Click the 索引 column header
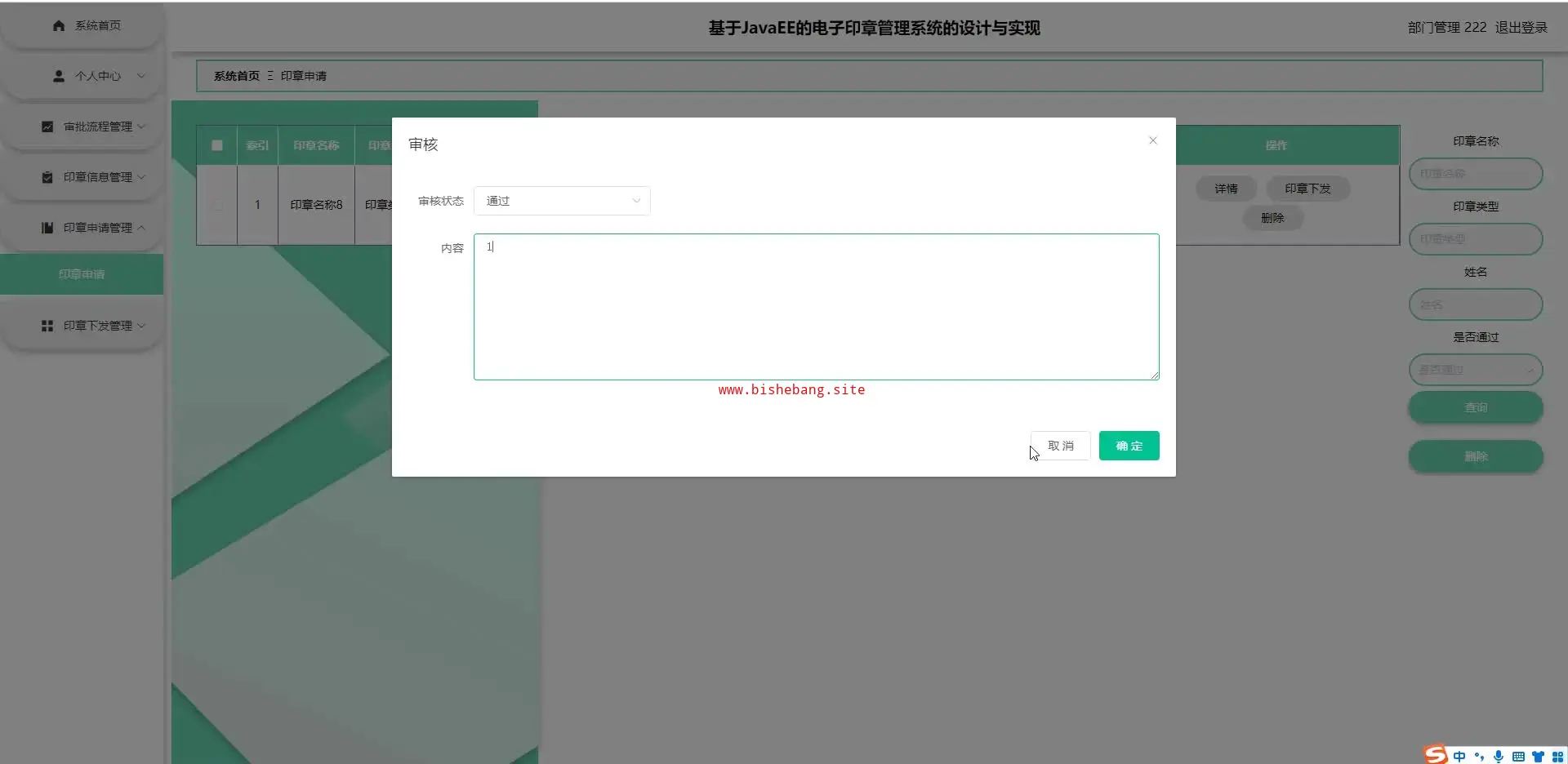1568x764 pixels. (257, 145)
